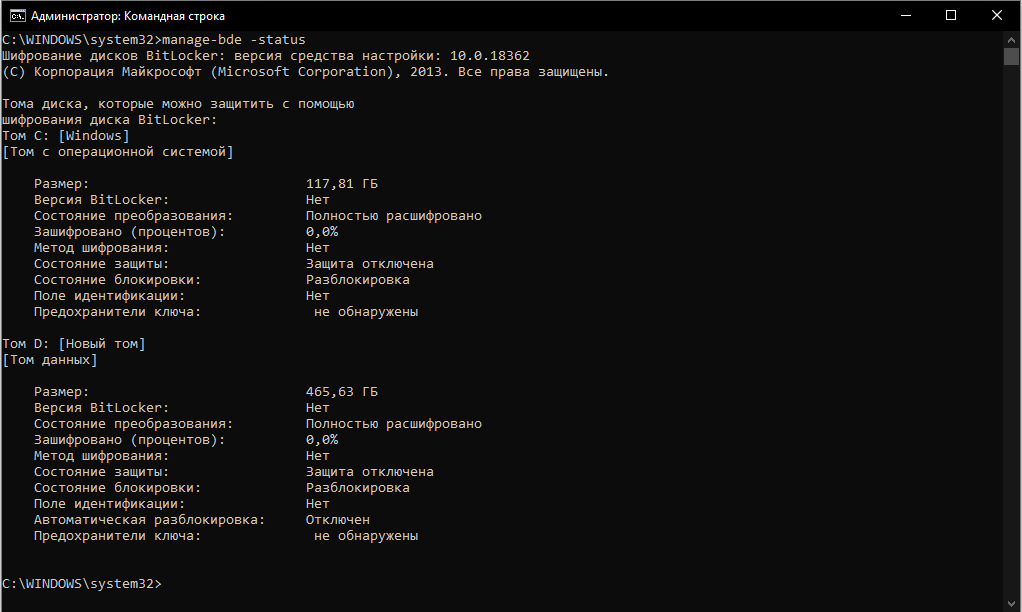Image resolution: width=1022 pixels, height=612 pixels.
Task: Click the bottom C:\WINDOWS\system32> prompt line
Action: (82, 584)
